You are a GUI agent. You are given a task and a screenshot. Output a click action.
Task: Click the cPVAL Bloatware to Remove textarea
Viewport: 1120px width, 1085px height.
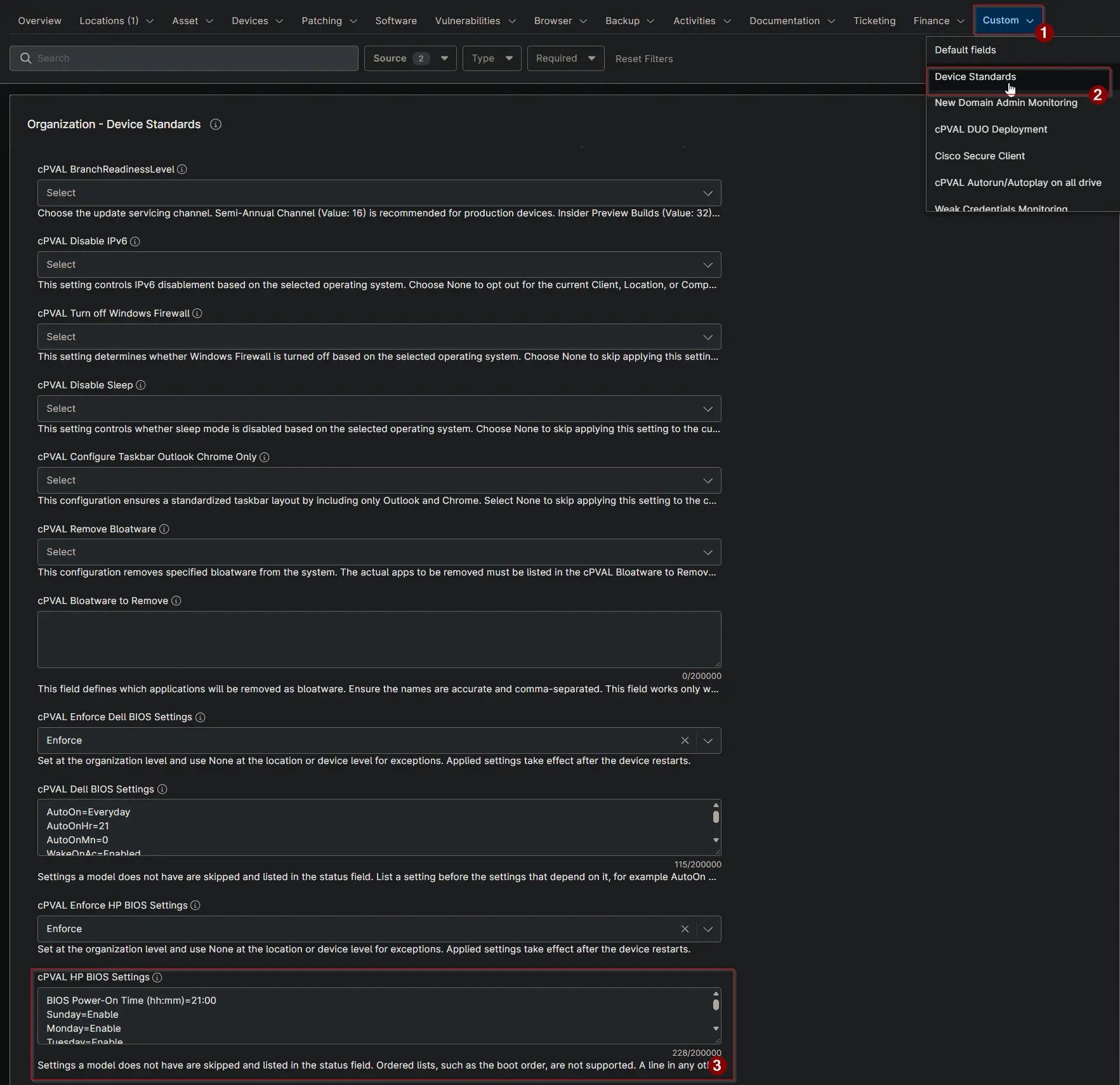(x=379, y=640)
